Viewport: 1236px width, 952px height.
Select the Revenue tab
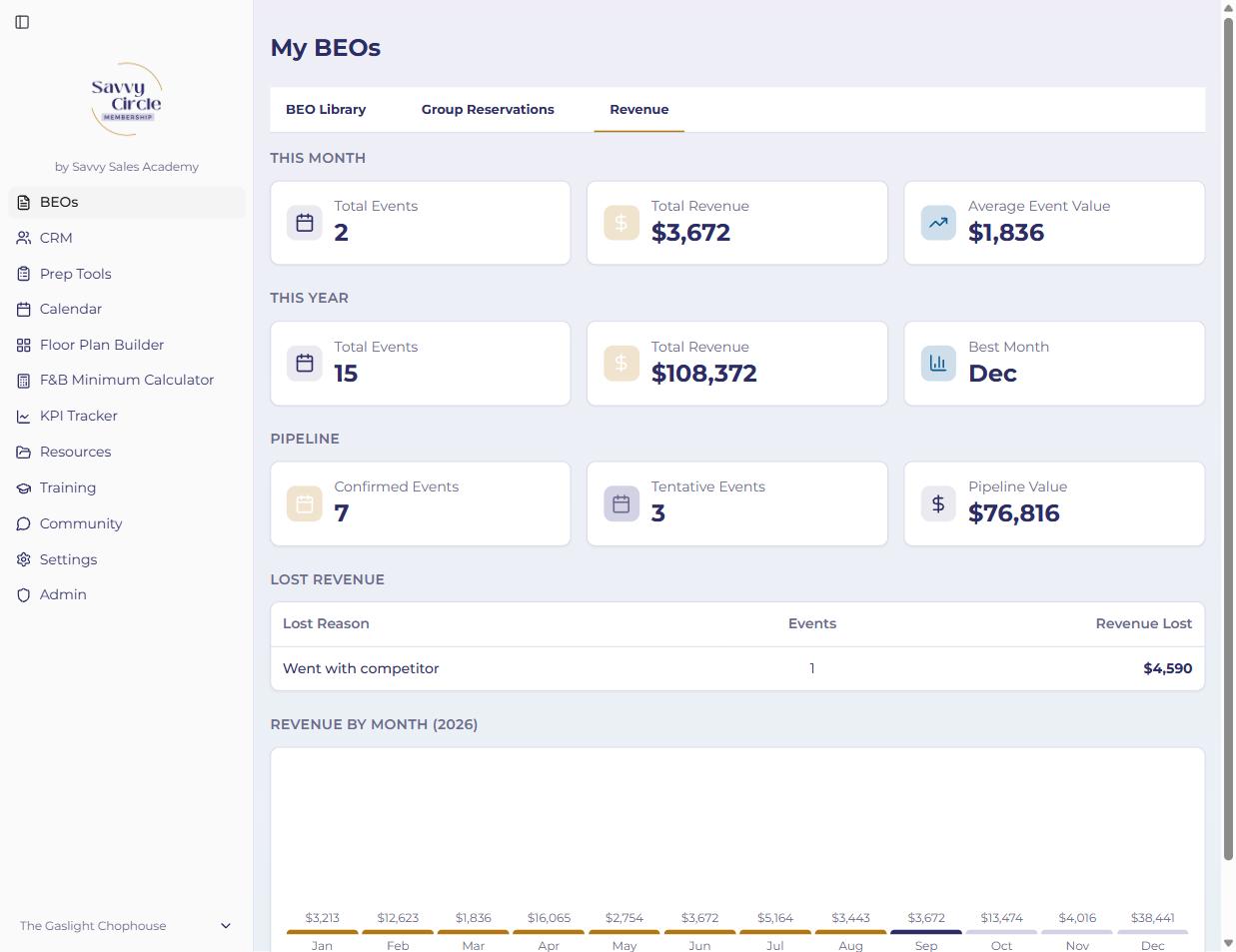pyautogui.click(x=639, y=110)
